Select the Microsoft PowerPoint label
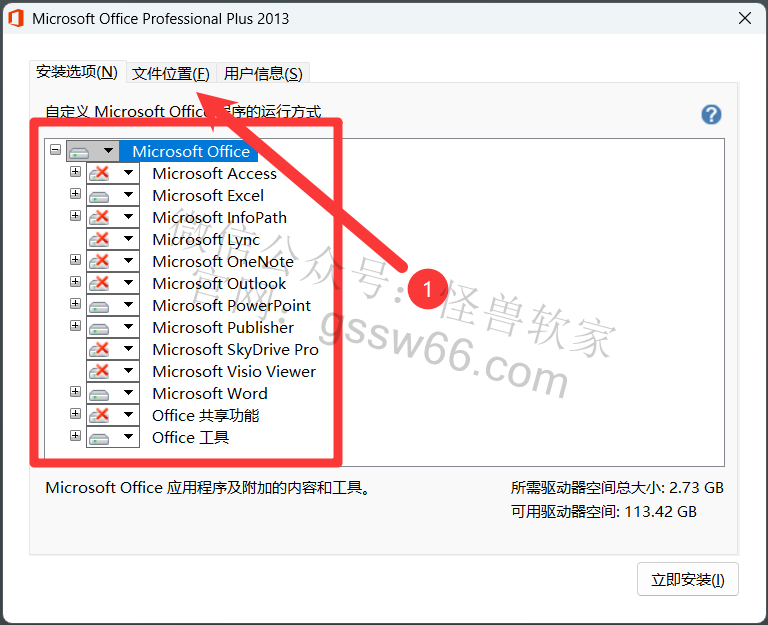768x625 pixels. click(x=231, y=306)
